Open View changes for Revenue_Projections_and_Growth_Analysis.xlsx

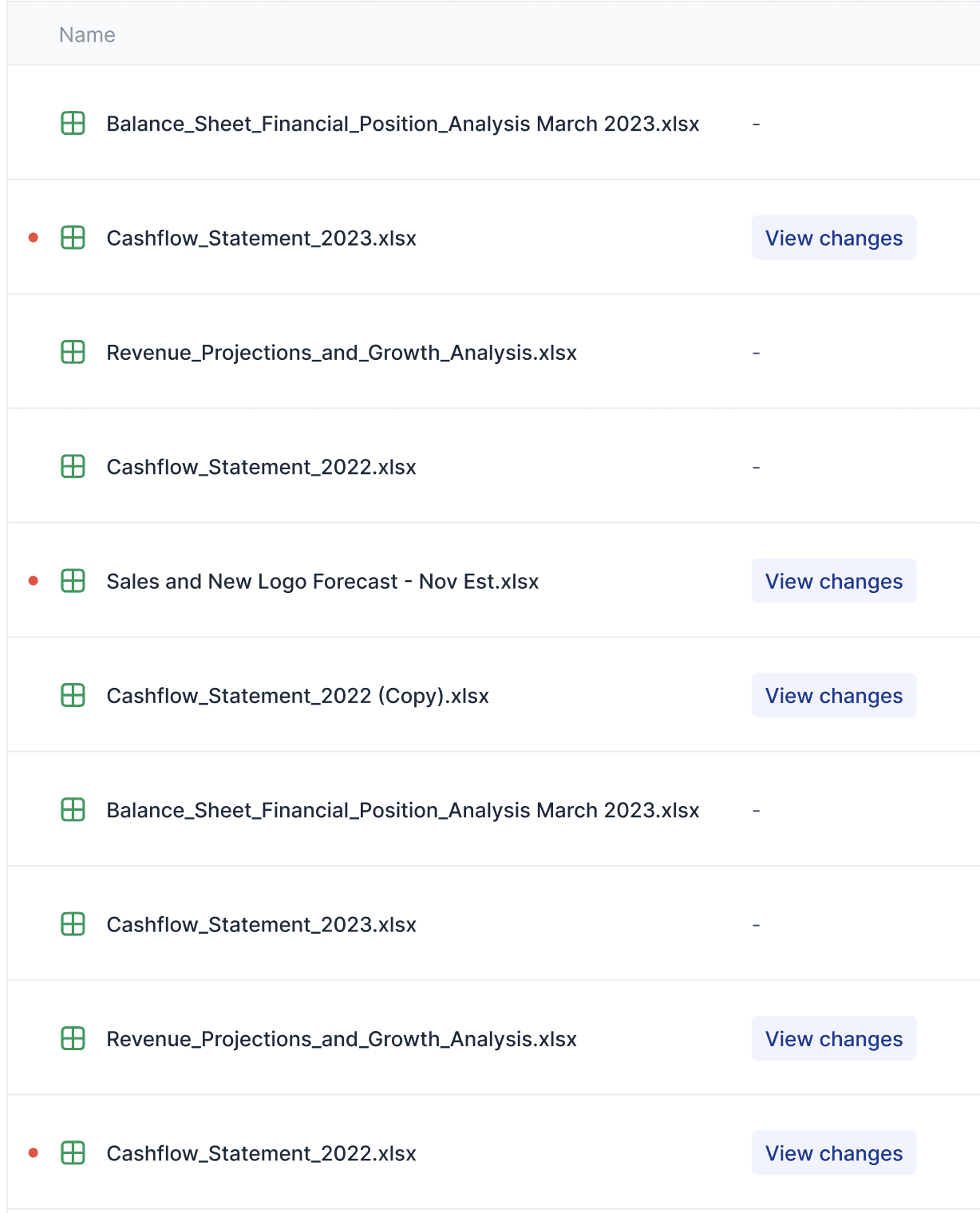coord(833,1038)
